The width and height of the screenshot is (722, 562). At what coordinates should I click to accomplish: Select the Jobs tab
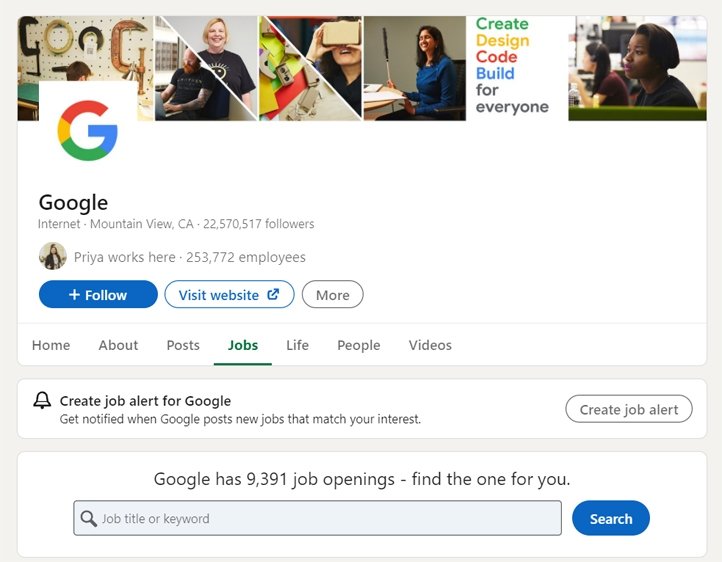(243, 345)
